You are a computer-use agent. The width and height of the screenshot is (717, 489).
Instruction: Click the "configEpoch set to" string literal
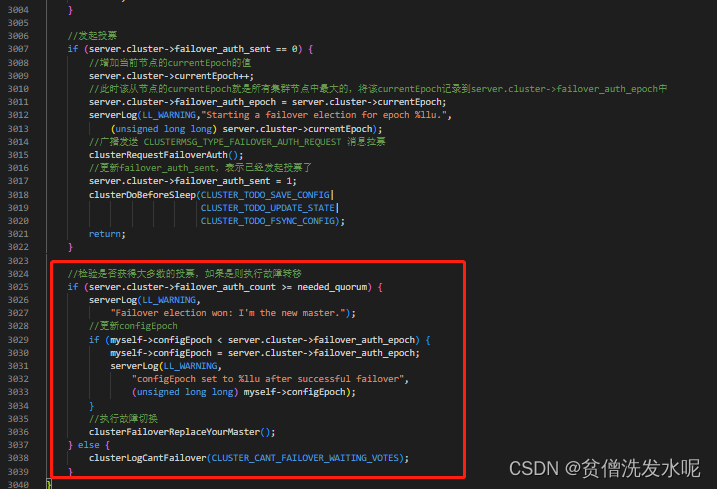268,379
